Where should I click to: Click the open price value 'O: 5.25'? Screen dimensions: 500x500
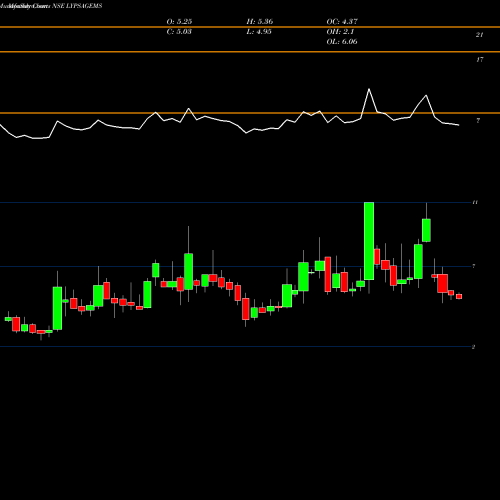tap(179, 22)
